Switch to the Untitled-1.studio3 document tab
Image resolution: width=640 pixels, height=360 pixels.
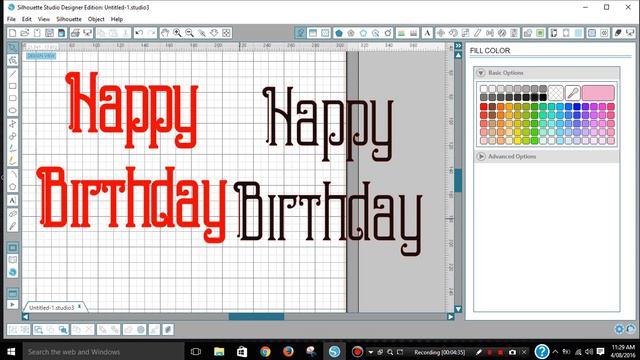click(x=52, y=307)
